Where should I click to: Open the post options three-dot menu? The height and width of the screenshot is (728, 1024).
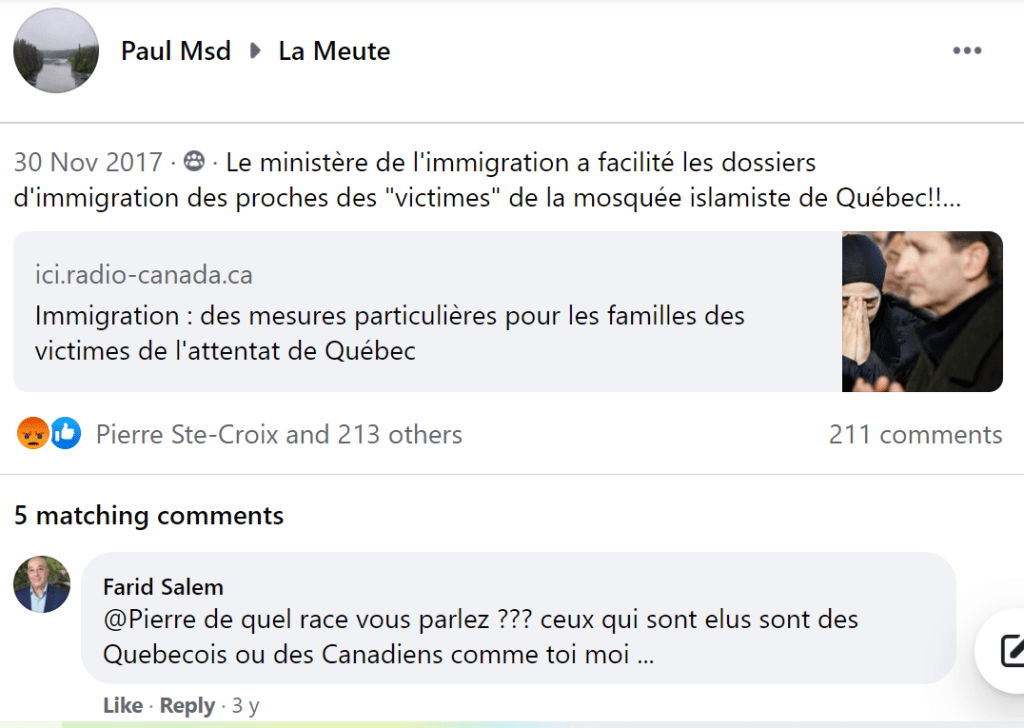966,51
